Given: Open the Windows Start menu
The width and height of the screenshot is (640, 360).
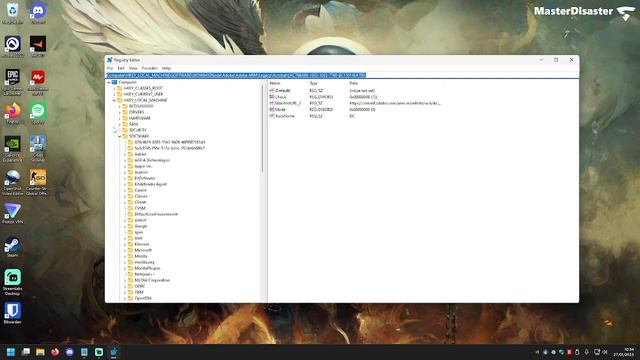Looking at the screenshot, I should coord(11,352).
